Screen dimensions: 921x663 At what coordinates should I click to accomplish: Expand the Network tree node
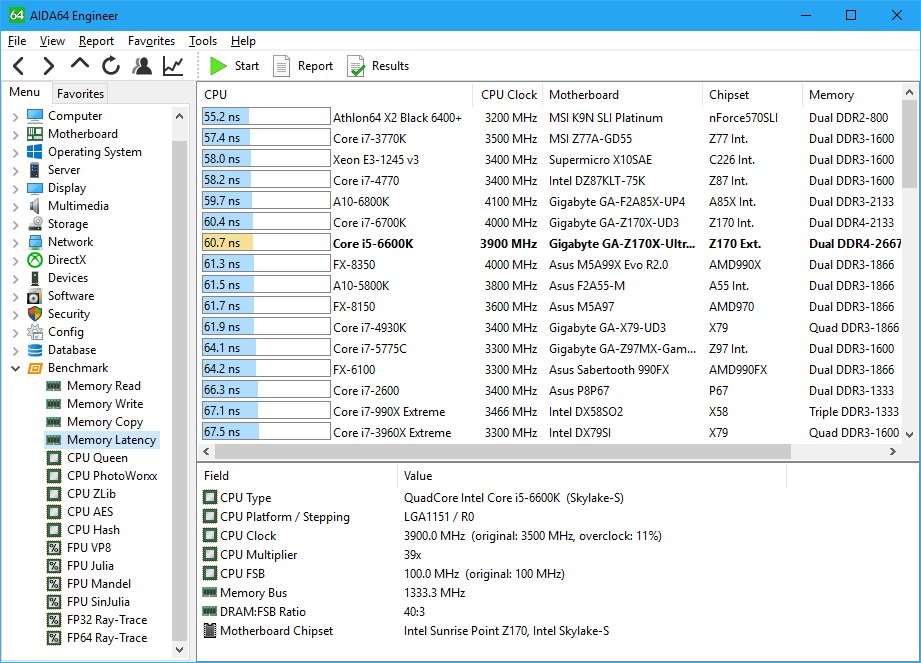tap(15, 243)
